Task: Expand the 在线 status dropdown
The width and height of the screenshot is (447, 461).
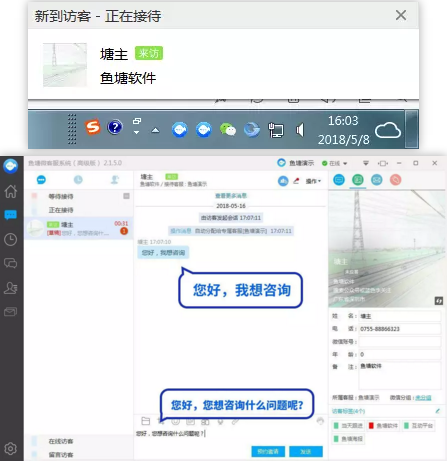Action: pyautogui.click(x=335, y=163)
